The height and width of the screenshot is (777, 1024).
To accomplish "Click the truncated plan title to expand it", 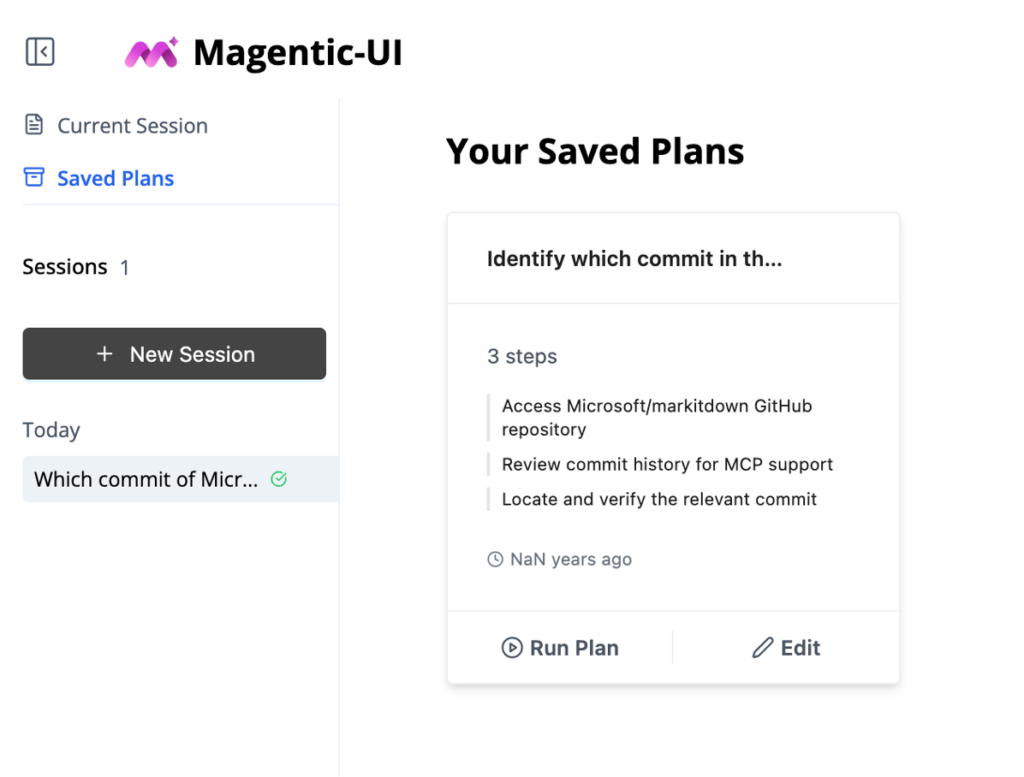I will [x=634, y=258].
